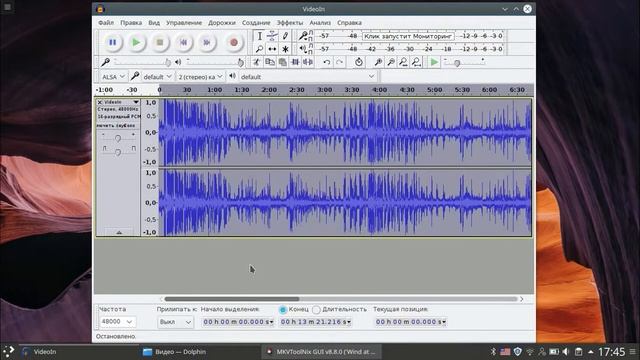Image resolution: width=640 pixels, height=360 pixels.
Task: Click the track gain slider knob
Action: point(118,138)
